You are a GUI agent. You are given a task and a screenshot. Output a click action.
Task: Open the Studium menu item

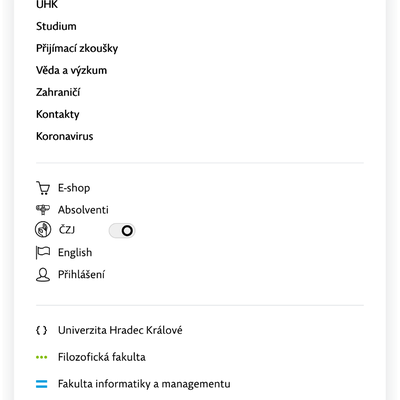(x=56, y=26)
